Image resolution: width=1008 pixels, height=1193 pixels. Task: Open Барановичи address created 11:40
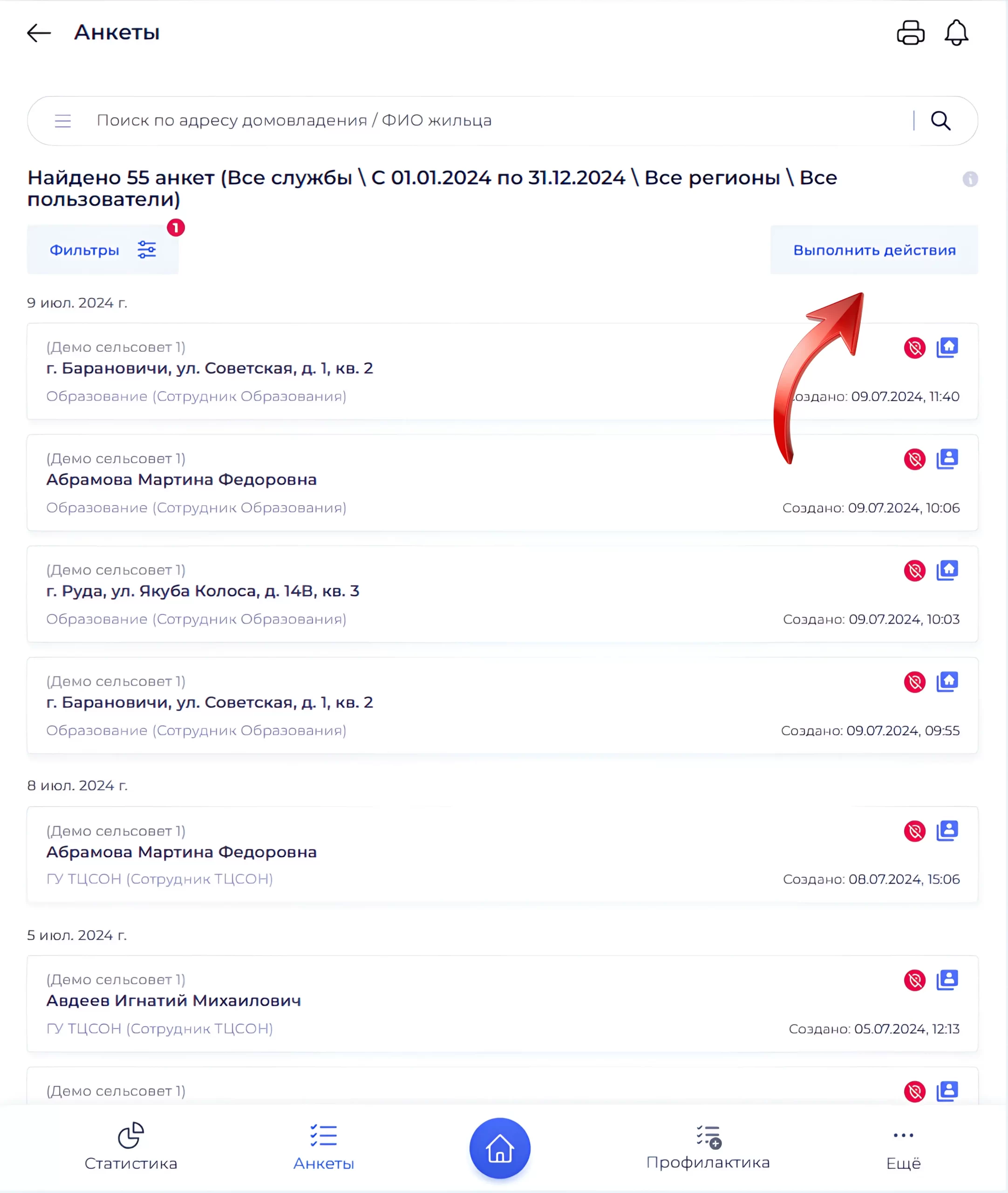click(x=502, y=371)
